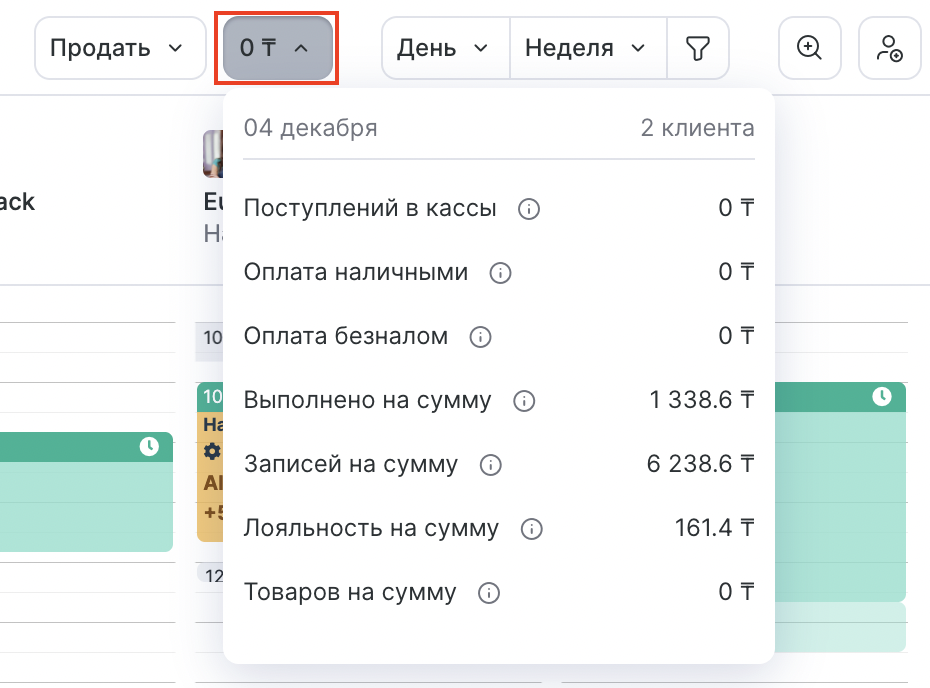Click info icon beside Оплата безналом

click(481, 337)
